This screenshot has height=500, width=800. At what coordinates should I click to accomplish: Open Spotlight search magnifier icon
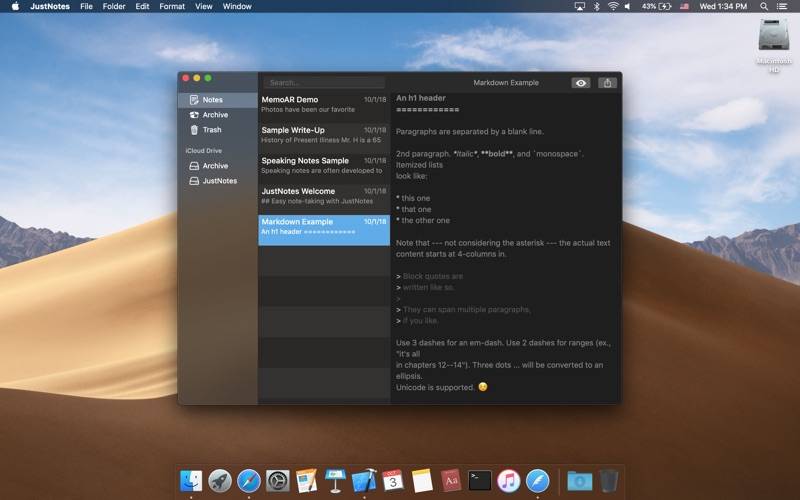[764, 6]
